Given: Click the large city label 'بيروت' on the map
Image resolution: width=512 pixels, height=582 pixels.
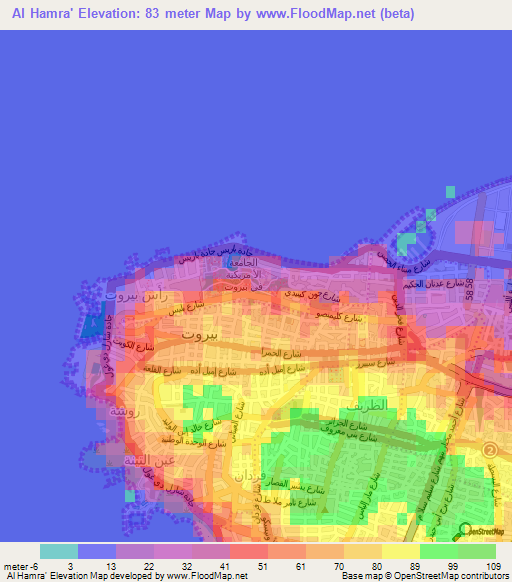Looking at the screenshot, I should coord(199,335).
